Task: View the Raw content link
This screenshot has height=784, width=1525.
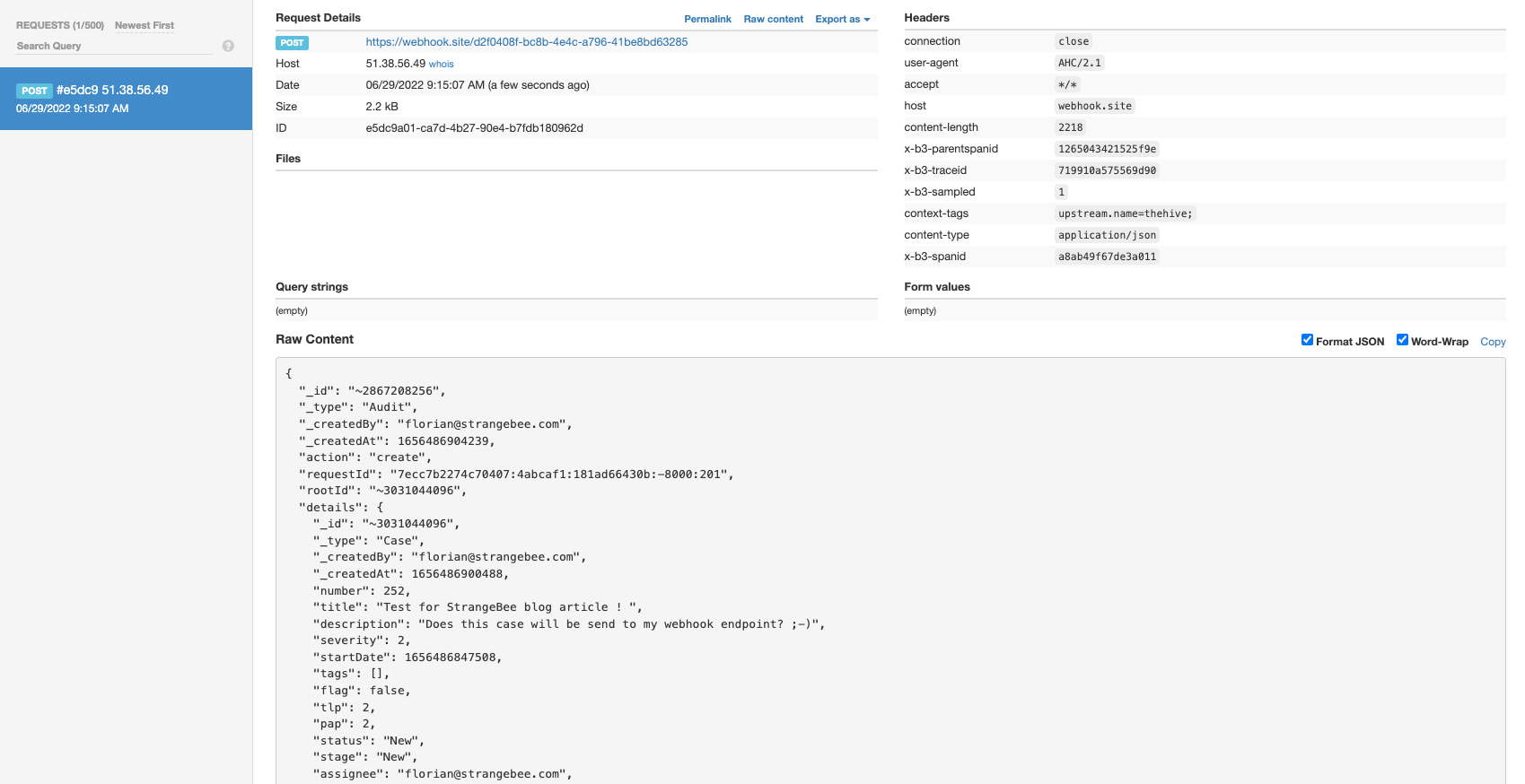Action: (x=773, y=19)
